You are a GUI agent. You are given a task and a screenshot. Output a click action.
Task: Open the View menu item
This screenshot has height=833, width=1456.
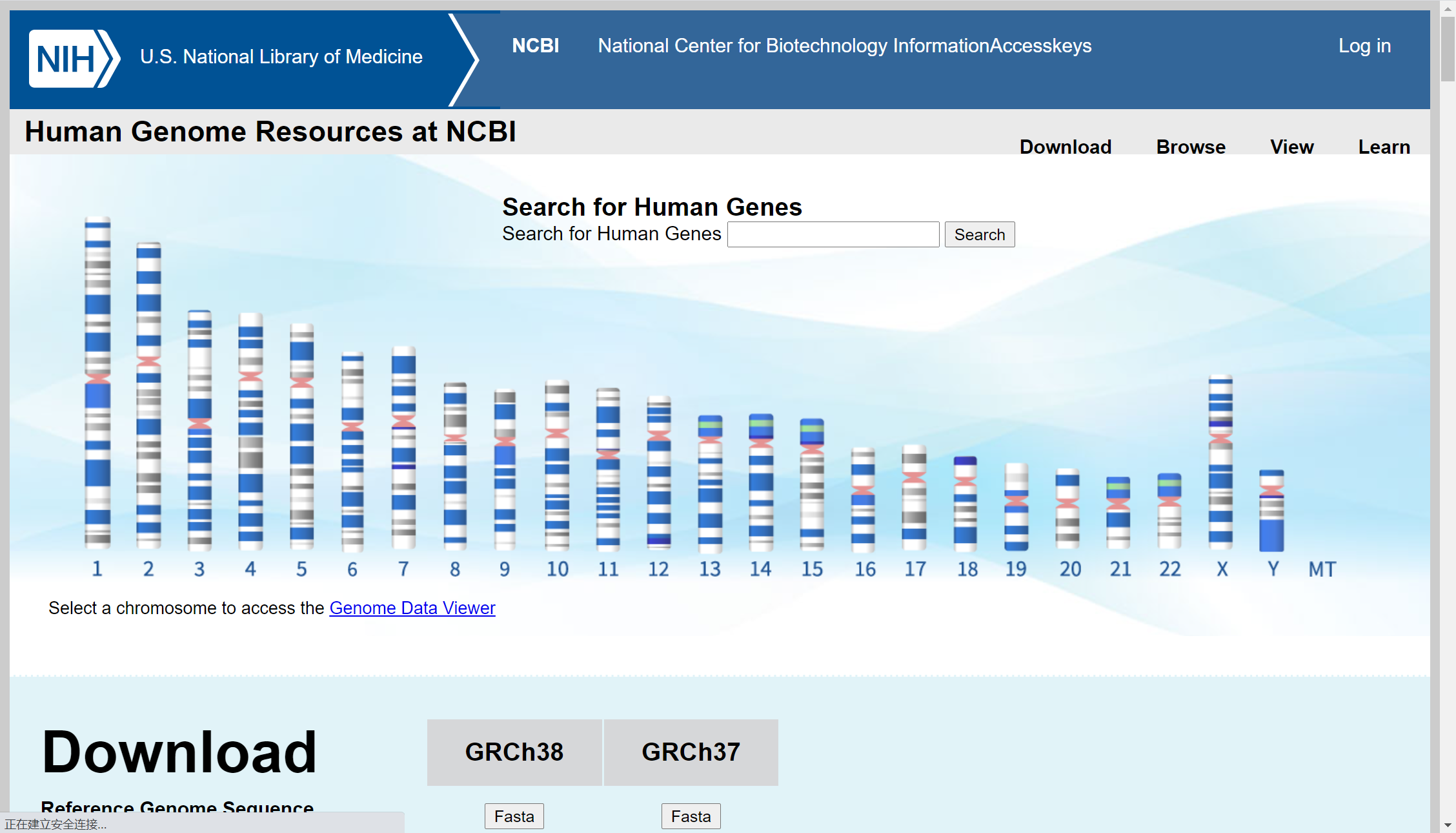pos(1292,147)
